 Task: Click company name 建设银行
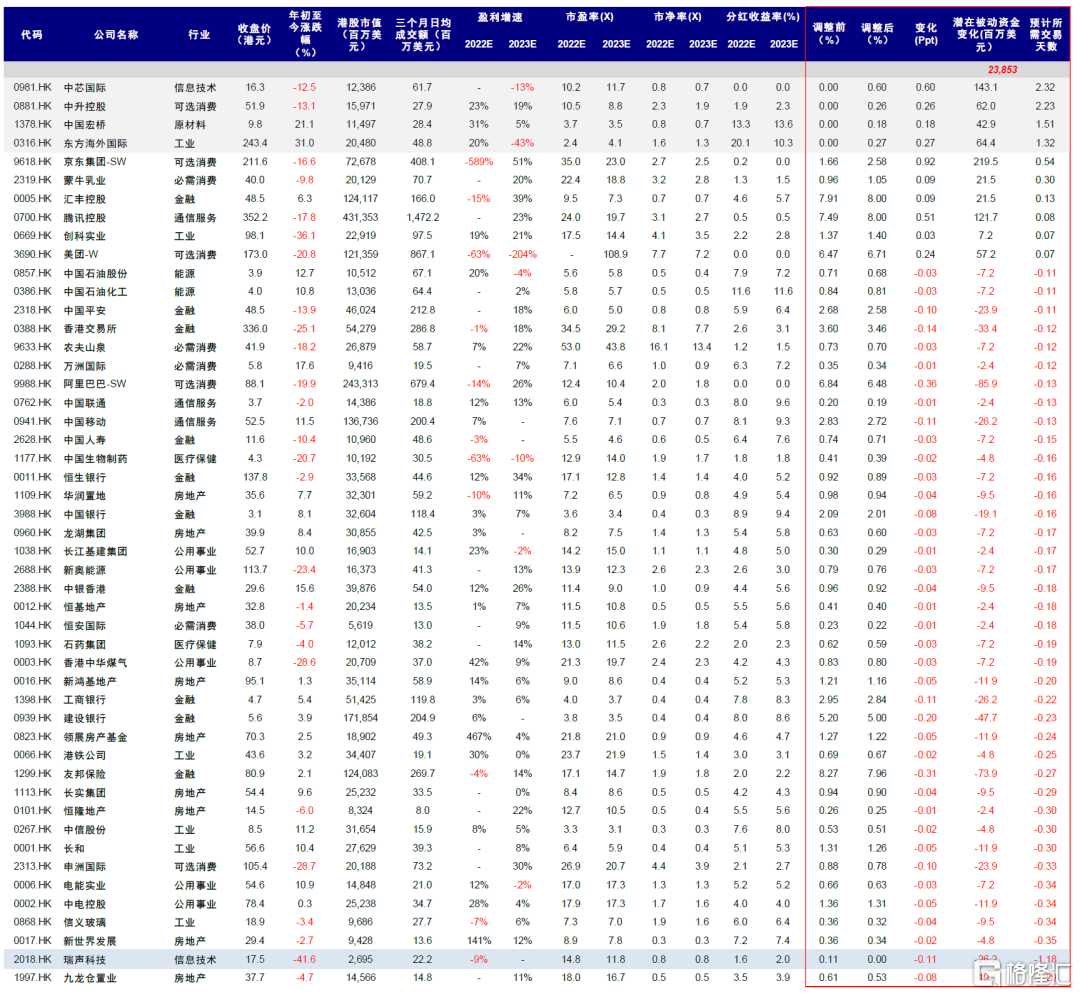pyautogui.click(x=85, y=718)
